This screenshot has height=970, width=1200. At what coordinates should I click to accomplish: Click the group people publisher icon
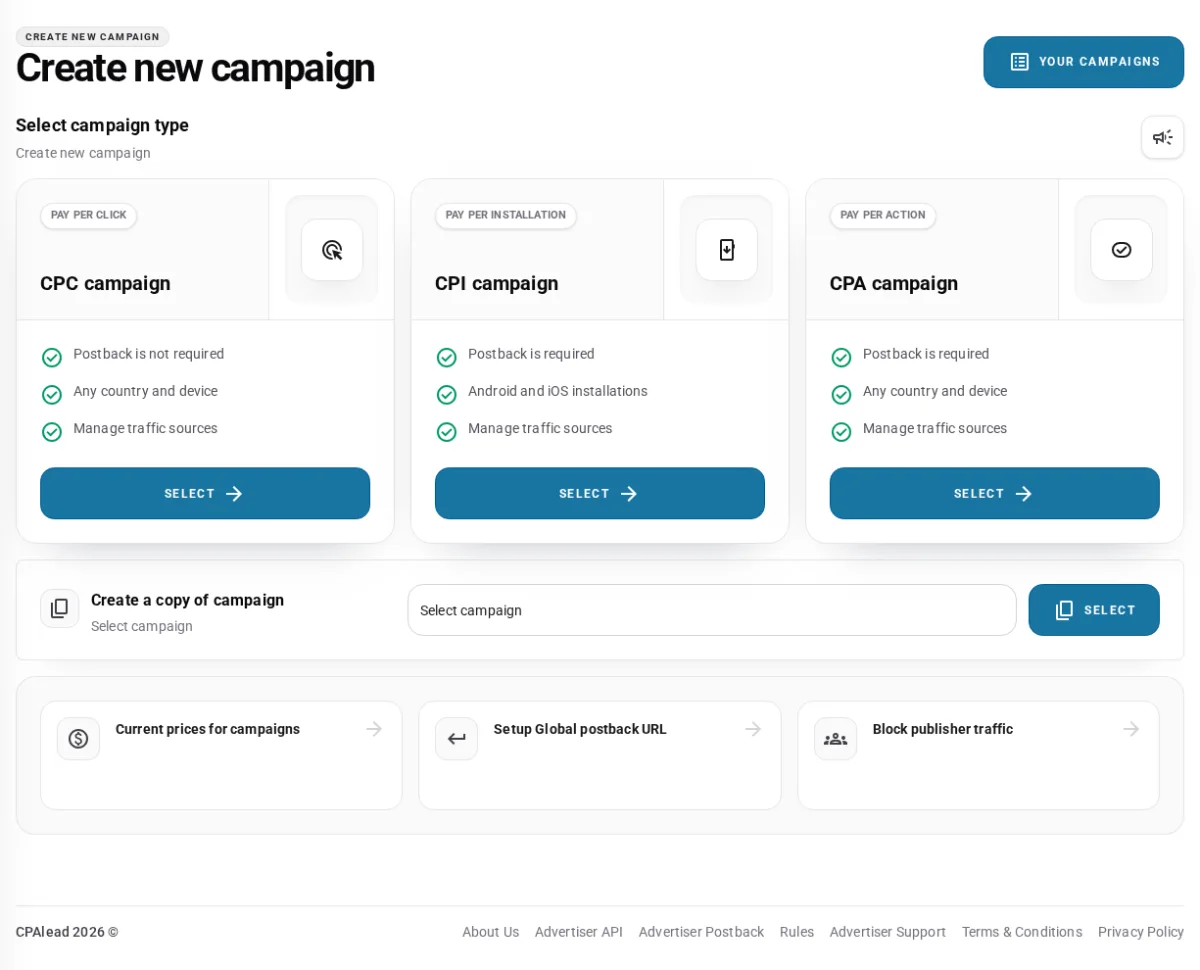point(835,739)
